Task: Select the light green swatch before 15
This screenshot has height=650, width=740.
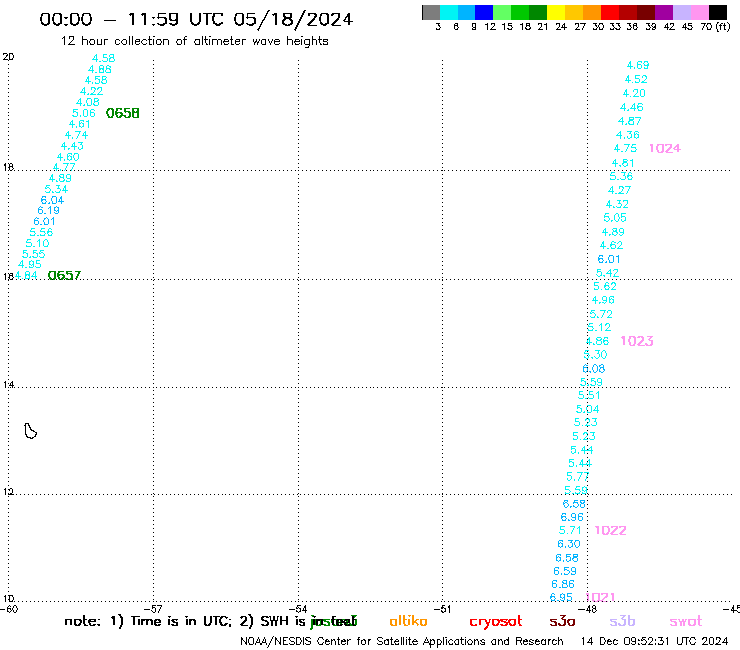Action: 502,12
